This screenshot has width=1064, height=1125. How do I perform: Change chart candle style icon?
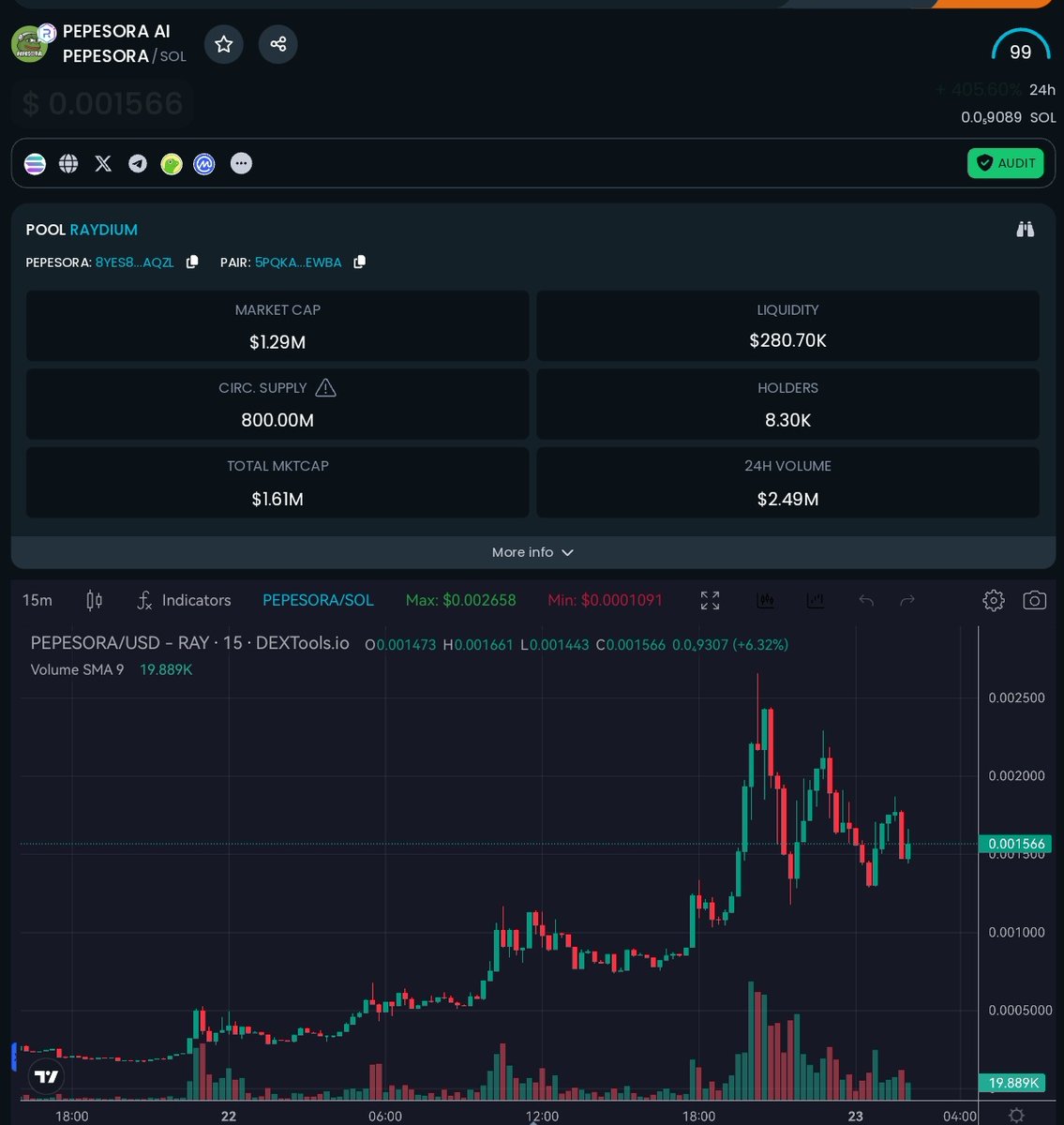coord(95,600)
